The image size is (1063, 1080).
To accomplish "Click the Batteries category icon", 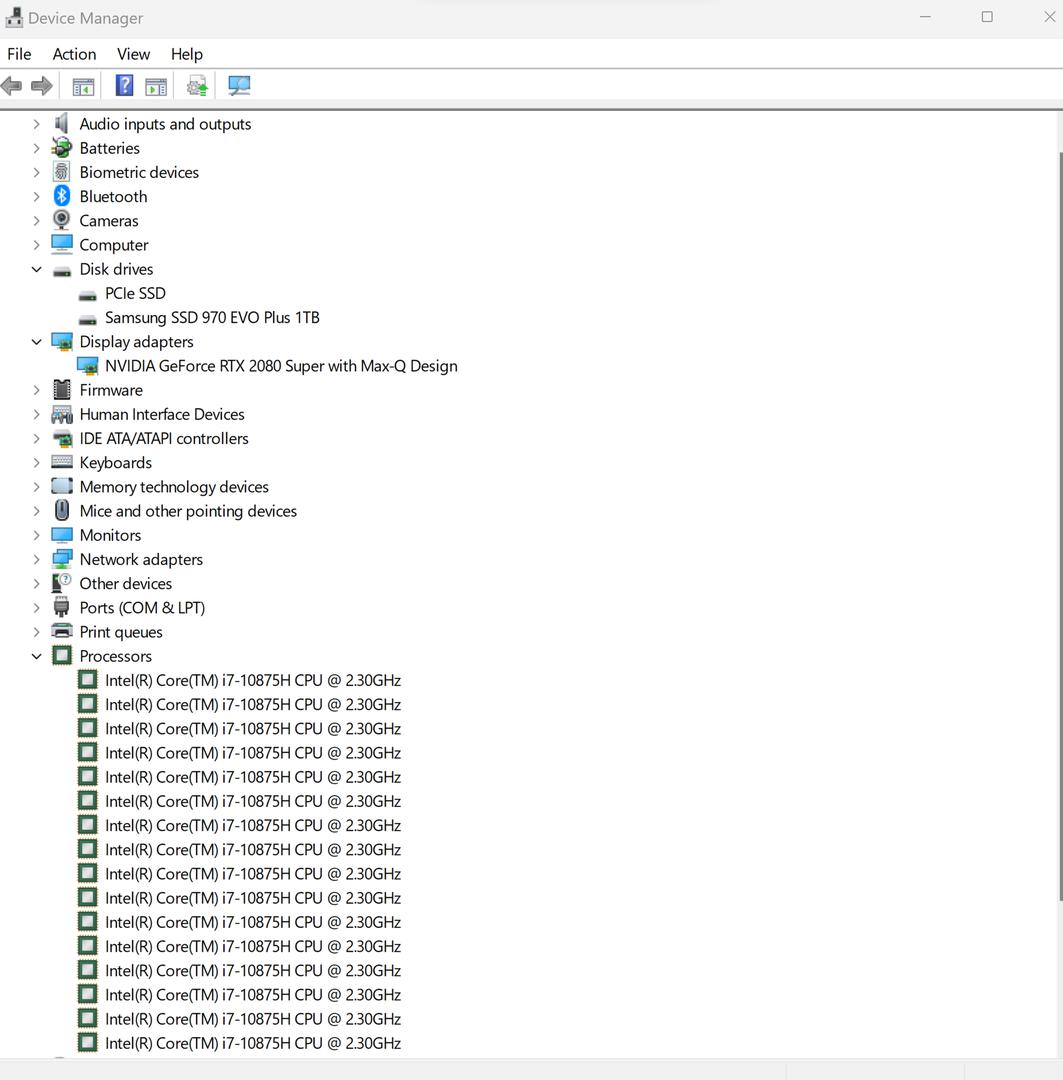I will point(61,147).
